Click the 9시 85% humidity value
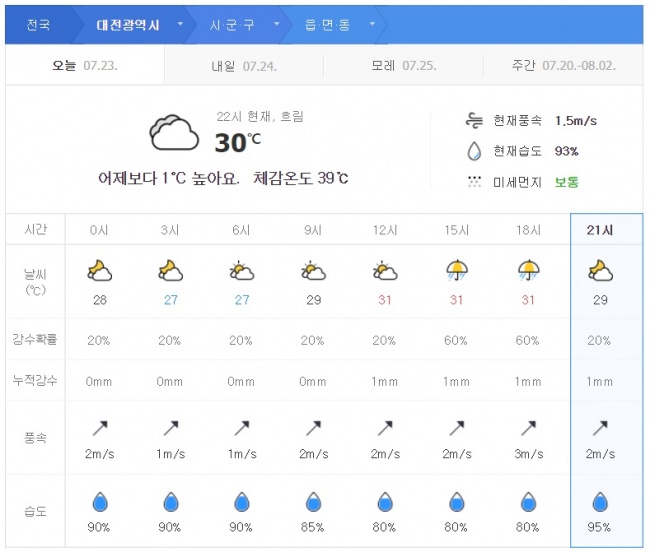 [x=313, y=527]
